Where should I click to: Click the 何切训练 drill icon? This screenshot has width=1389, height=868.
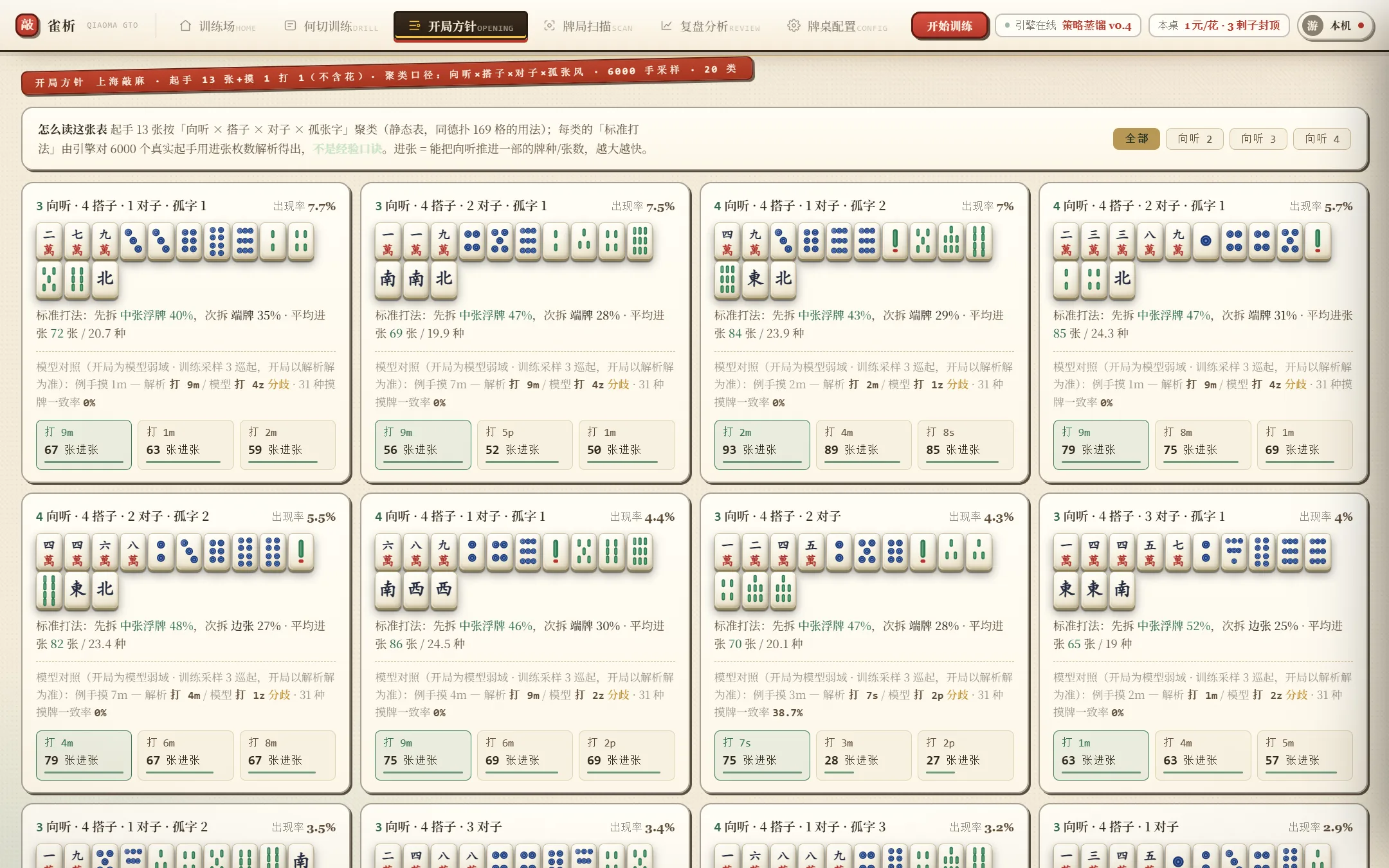(290, 26)
